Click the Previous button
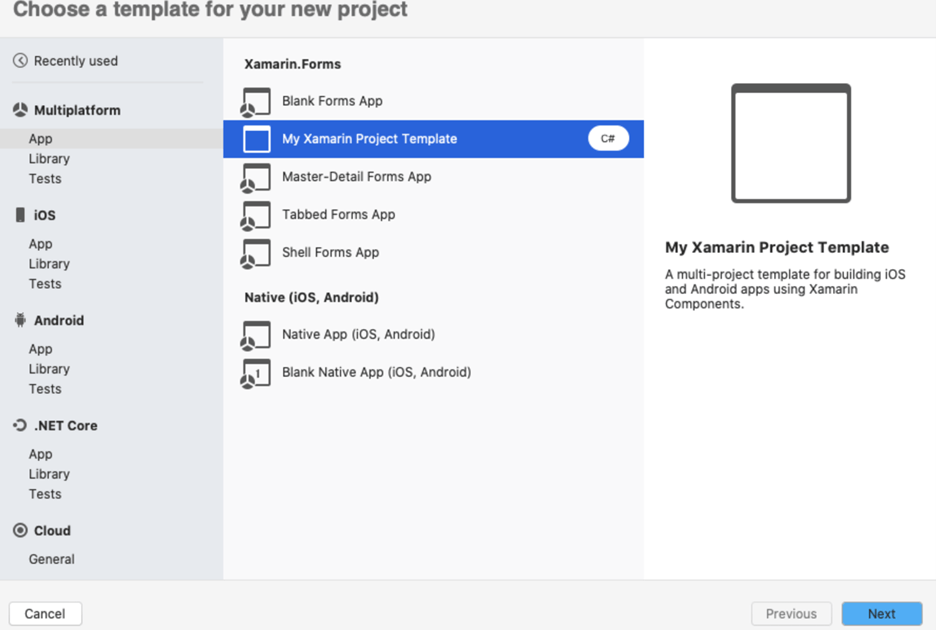This screenshot has height=630, width=936. coord(791,614)
